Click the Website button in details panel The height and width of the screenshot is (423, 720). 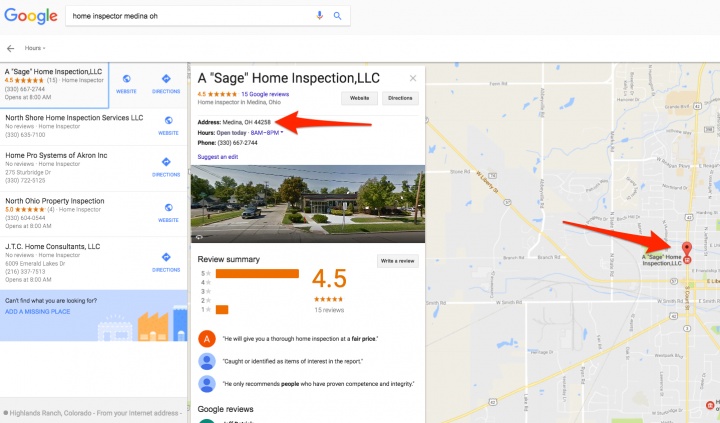(x=359, y=98)
